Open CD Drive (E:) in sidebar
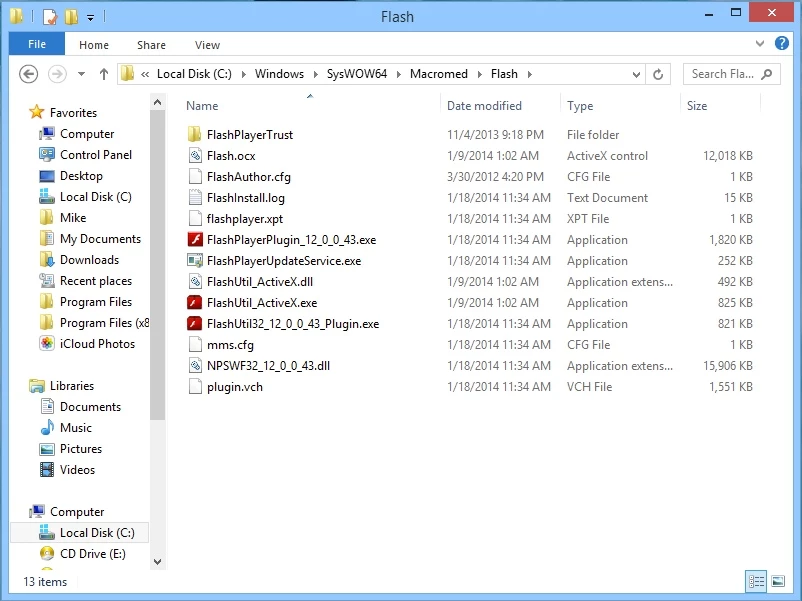 93,553
